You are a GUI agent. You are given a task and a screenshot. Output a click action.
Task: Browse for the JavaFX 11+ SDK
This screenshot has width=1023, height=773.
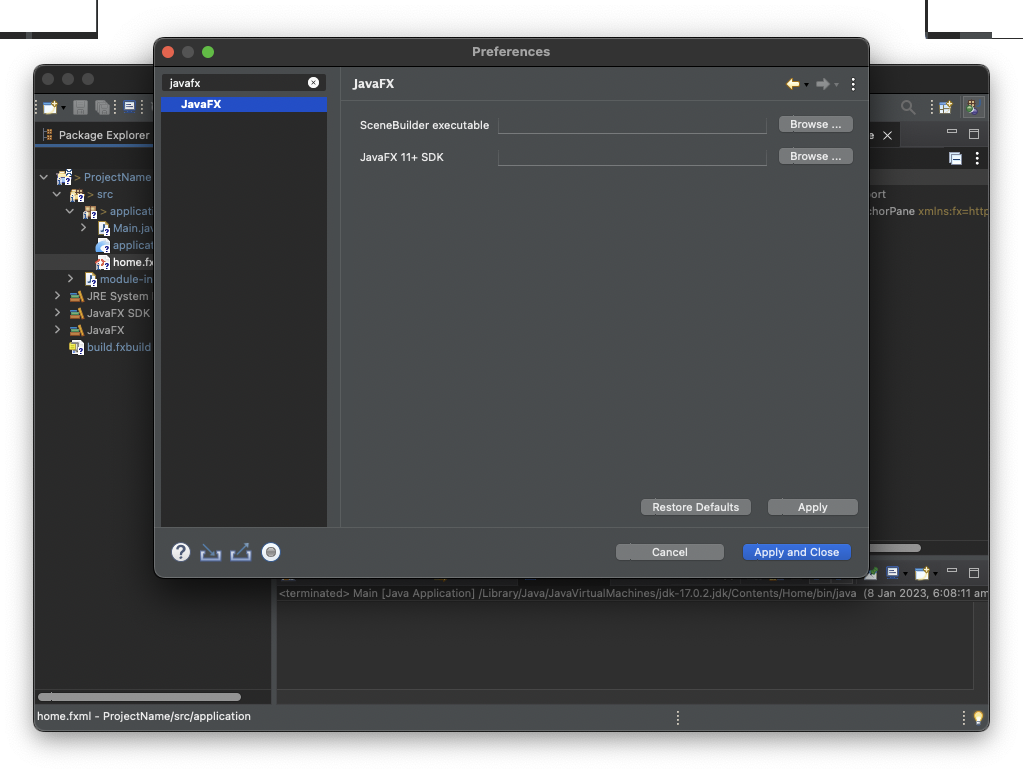coord(816,156)
